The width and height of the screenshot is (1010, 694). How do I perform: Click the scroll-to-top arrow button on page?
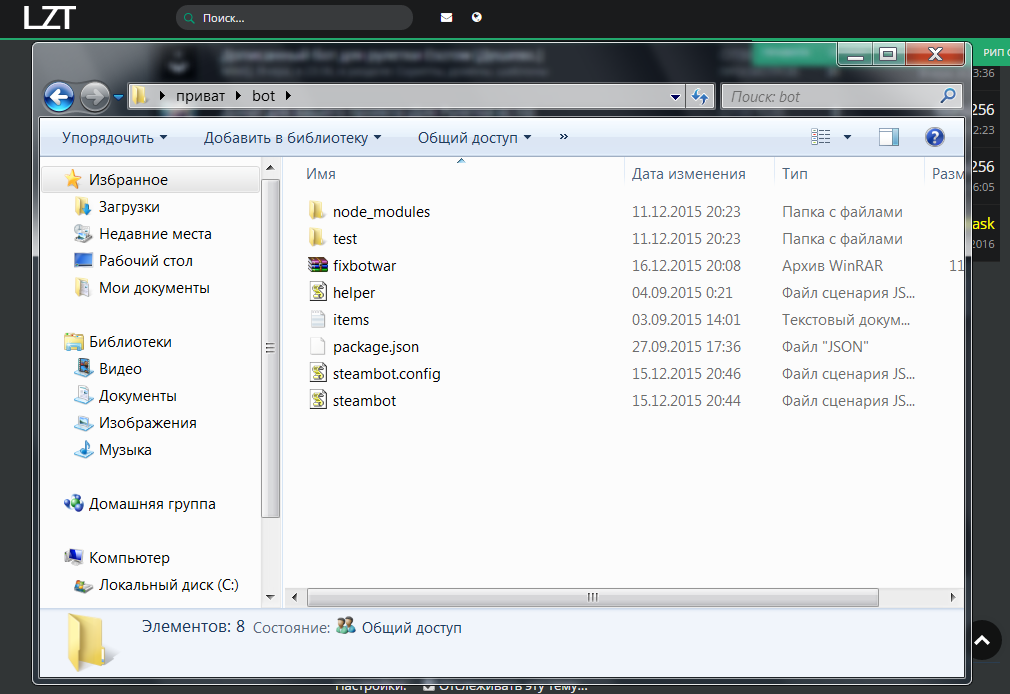tap(982, 640)
